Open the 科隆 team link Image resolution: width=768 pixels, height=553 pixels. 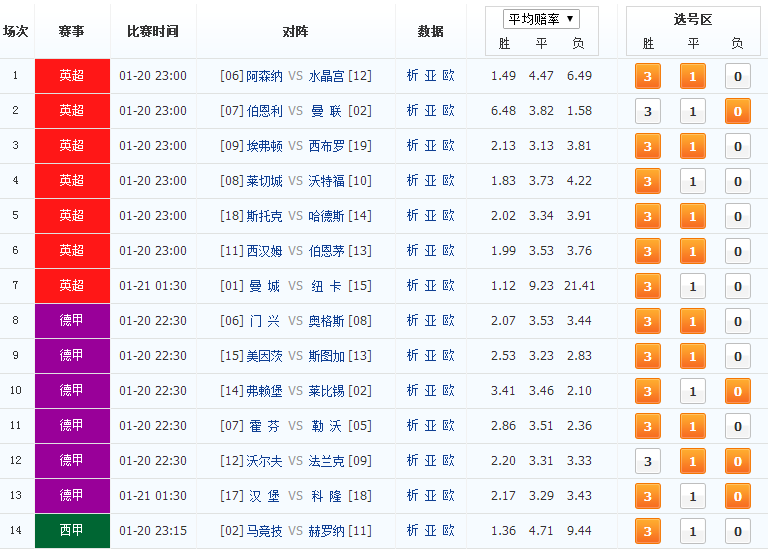[327, 496]
